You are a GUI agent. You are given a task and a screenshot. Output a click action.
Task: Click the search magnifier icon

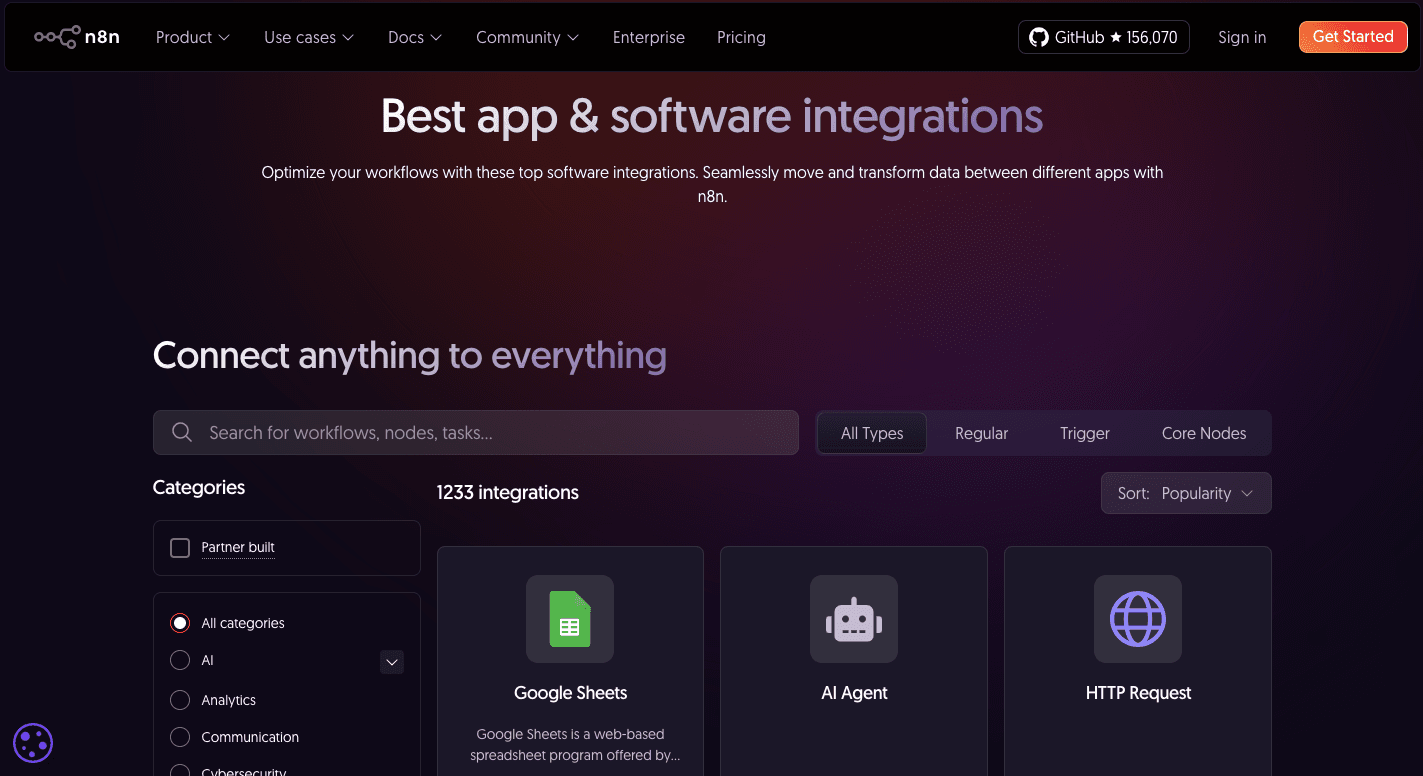(x=181, y=432)
